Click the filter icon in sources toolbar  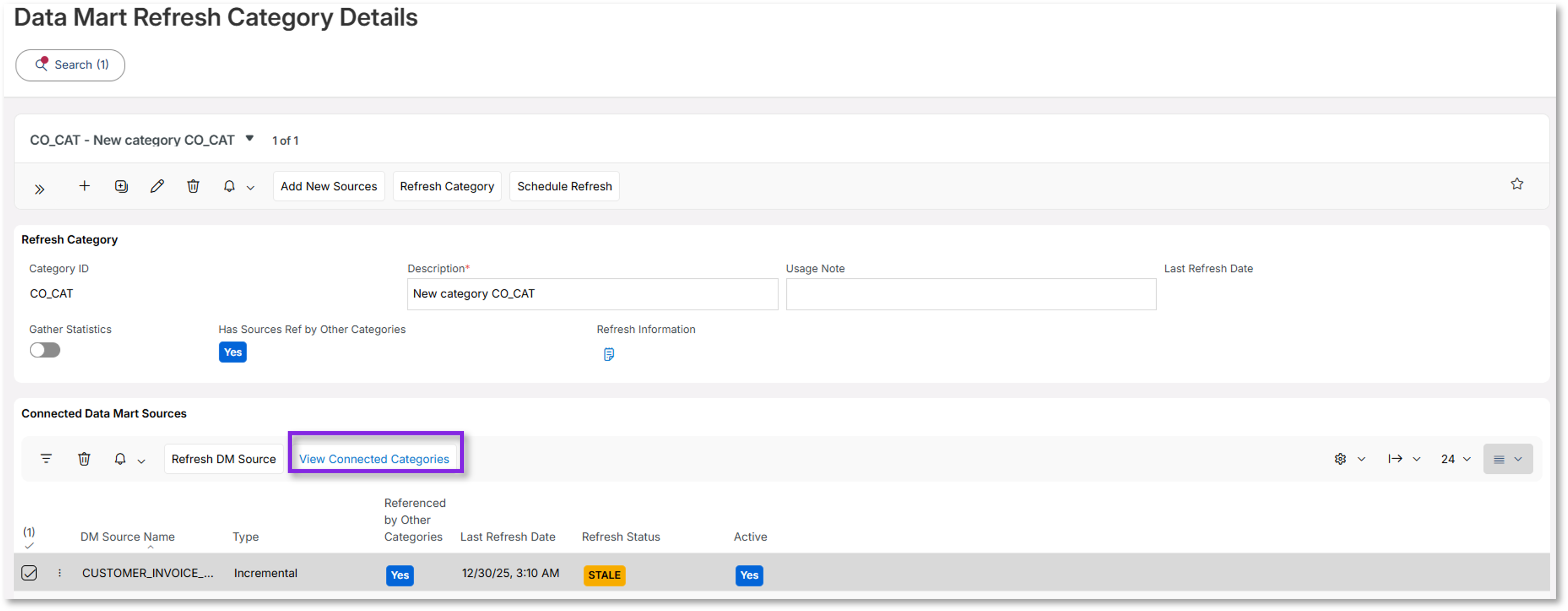(46, 459)
